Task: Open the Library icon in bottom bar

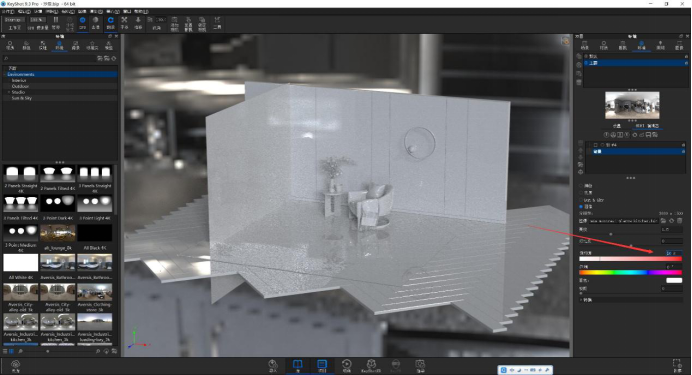Action: (297, 364)
